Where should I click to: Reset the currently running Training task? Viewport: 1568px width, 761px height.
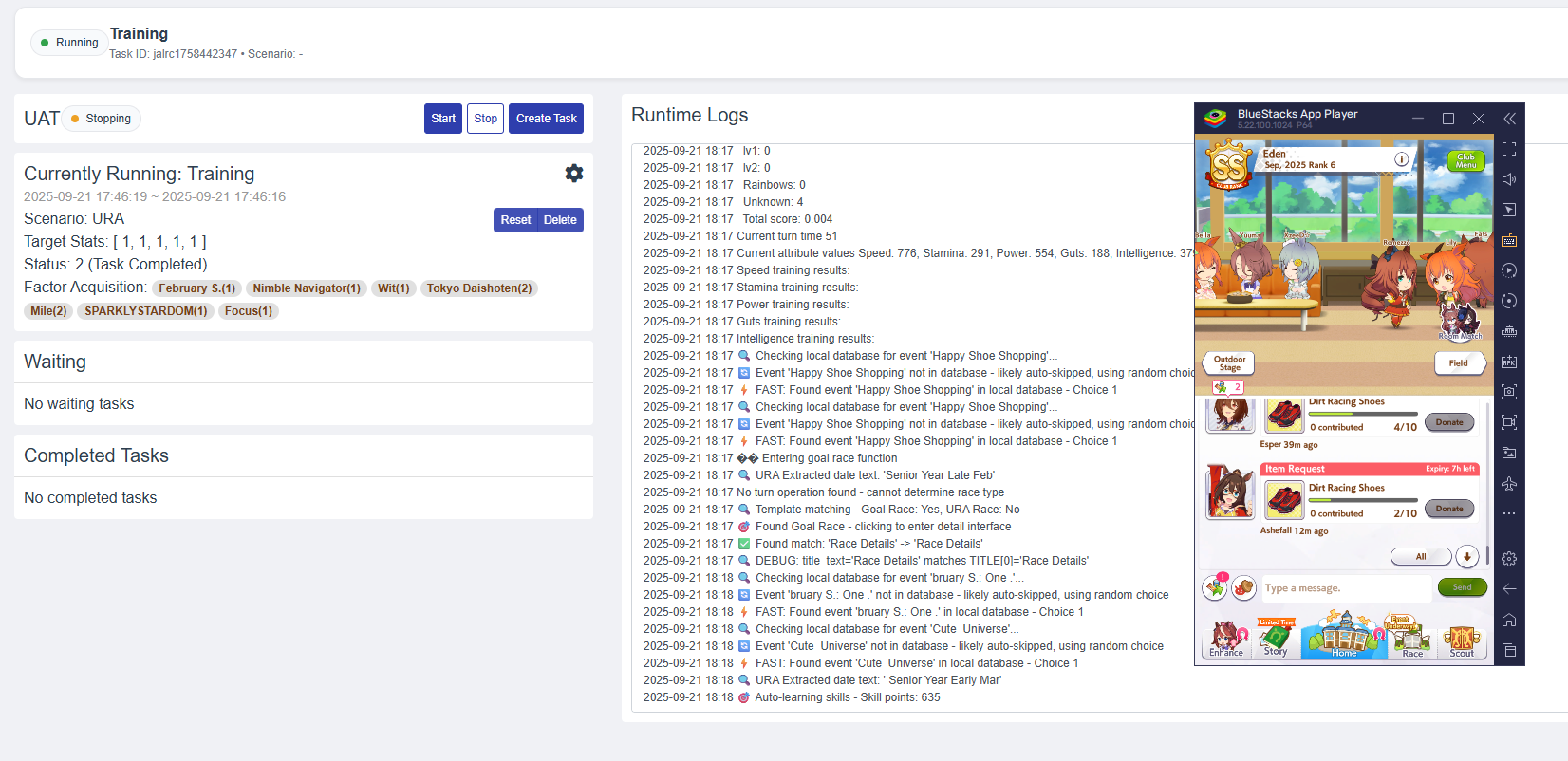(515, 220)
